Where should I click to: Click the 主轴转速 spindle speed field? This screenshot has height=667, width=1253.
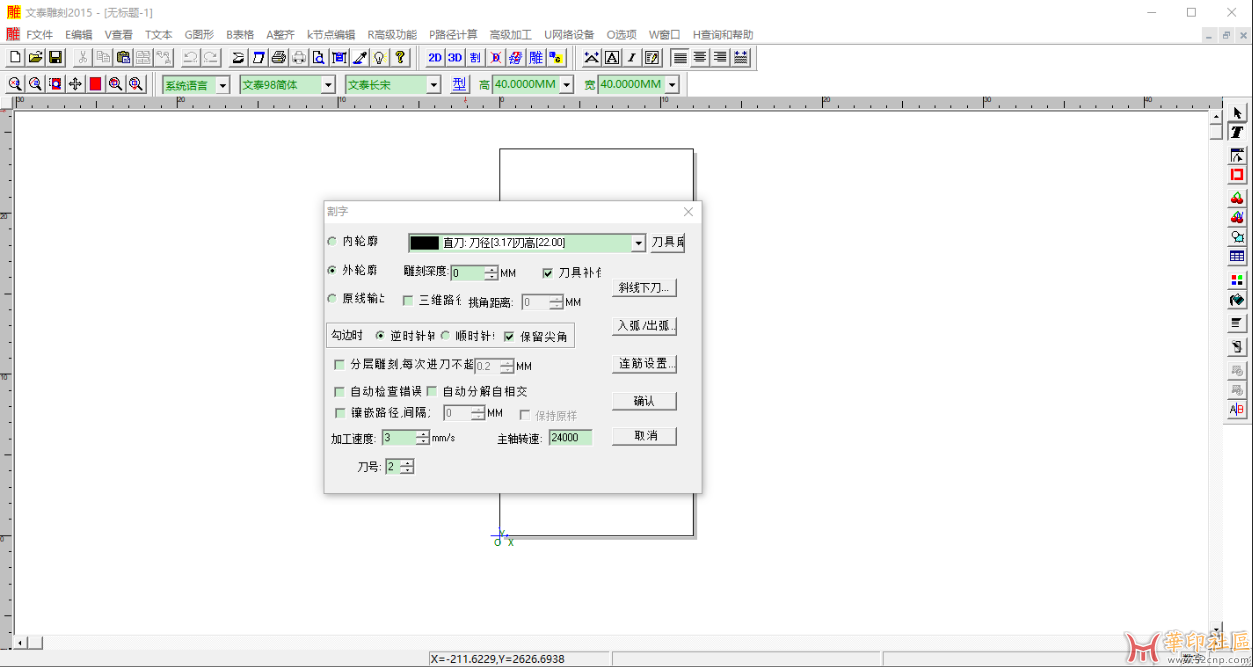tap(569, 437)
